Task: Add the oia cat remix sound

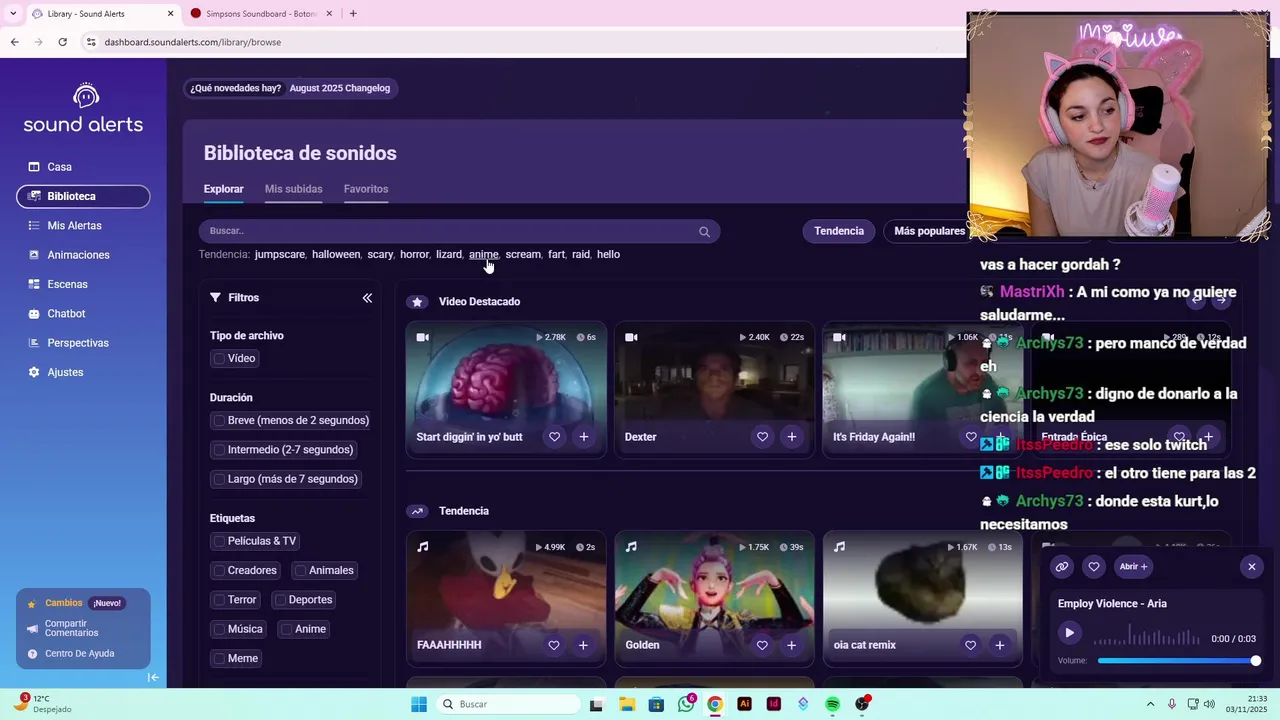Action: coord(999,645)
